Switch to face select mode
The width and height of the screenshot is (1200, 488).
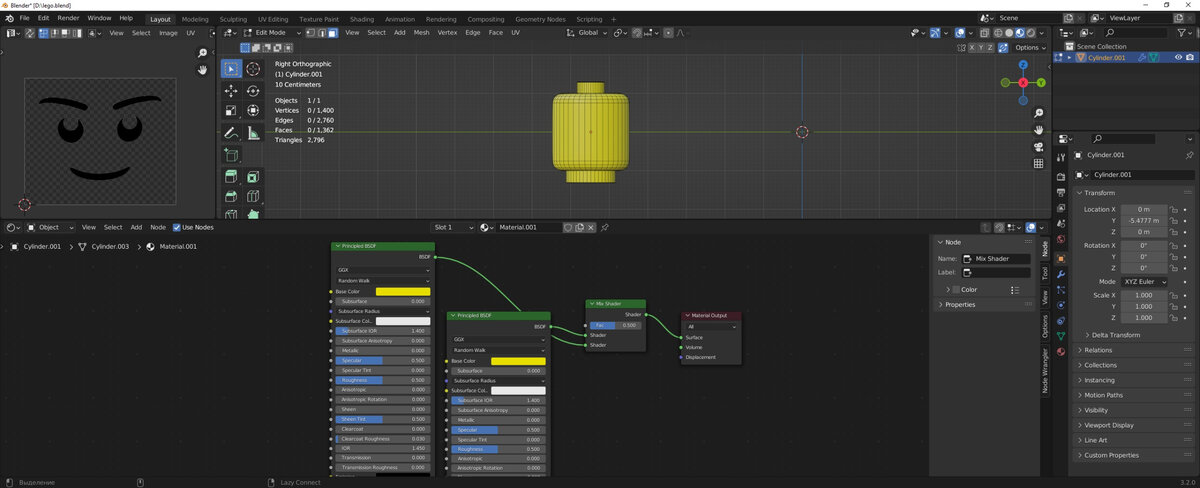click(332, 33)
